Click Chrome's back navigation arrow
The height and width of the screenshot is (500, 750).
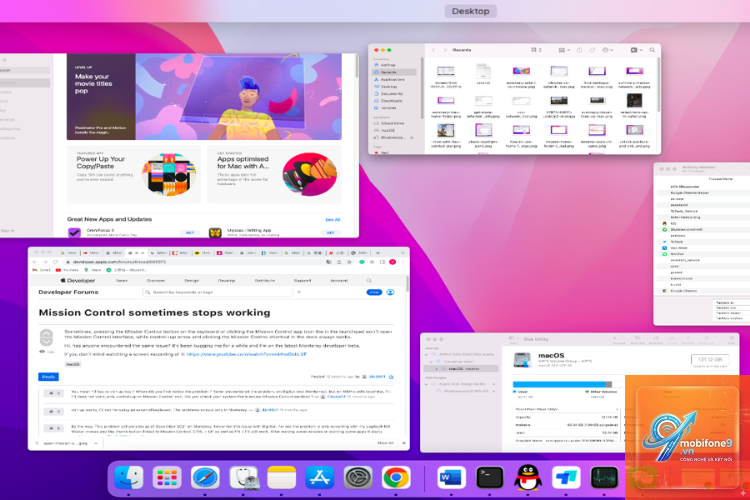(35, 262)
